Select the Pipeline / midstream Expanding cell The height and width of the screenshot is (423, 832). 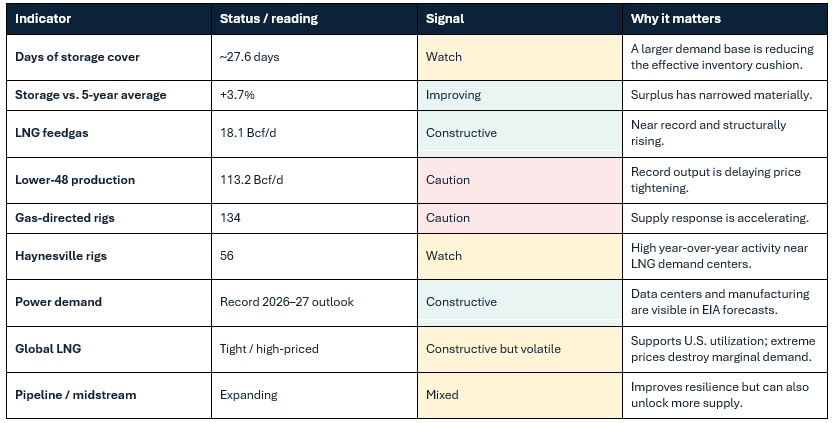pos(314,395)
